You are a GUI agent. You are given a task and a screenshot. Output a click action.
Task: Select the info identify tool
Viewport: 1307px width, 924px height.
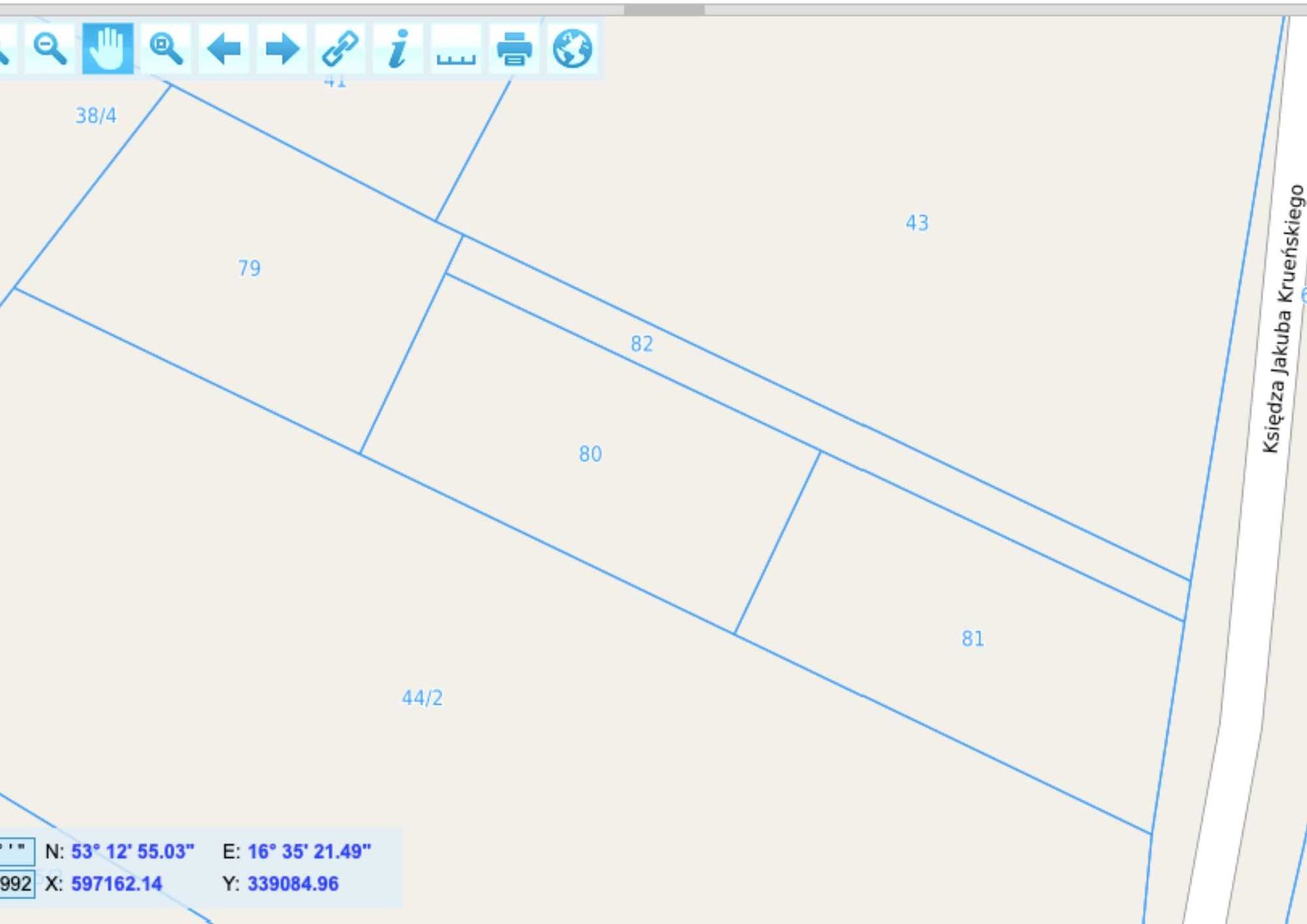pyautogui.click(x=398, y=49)
